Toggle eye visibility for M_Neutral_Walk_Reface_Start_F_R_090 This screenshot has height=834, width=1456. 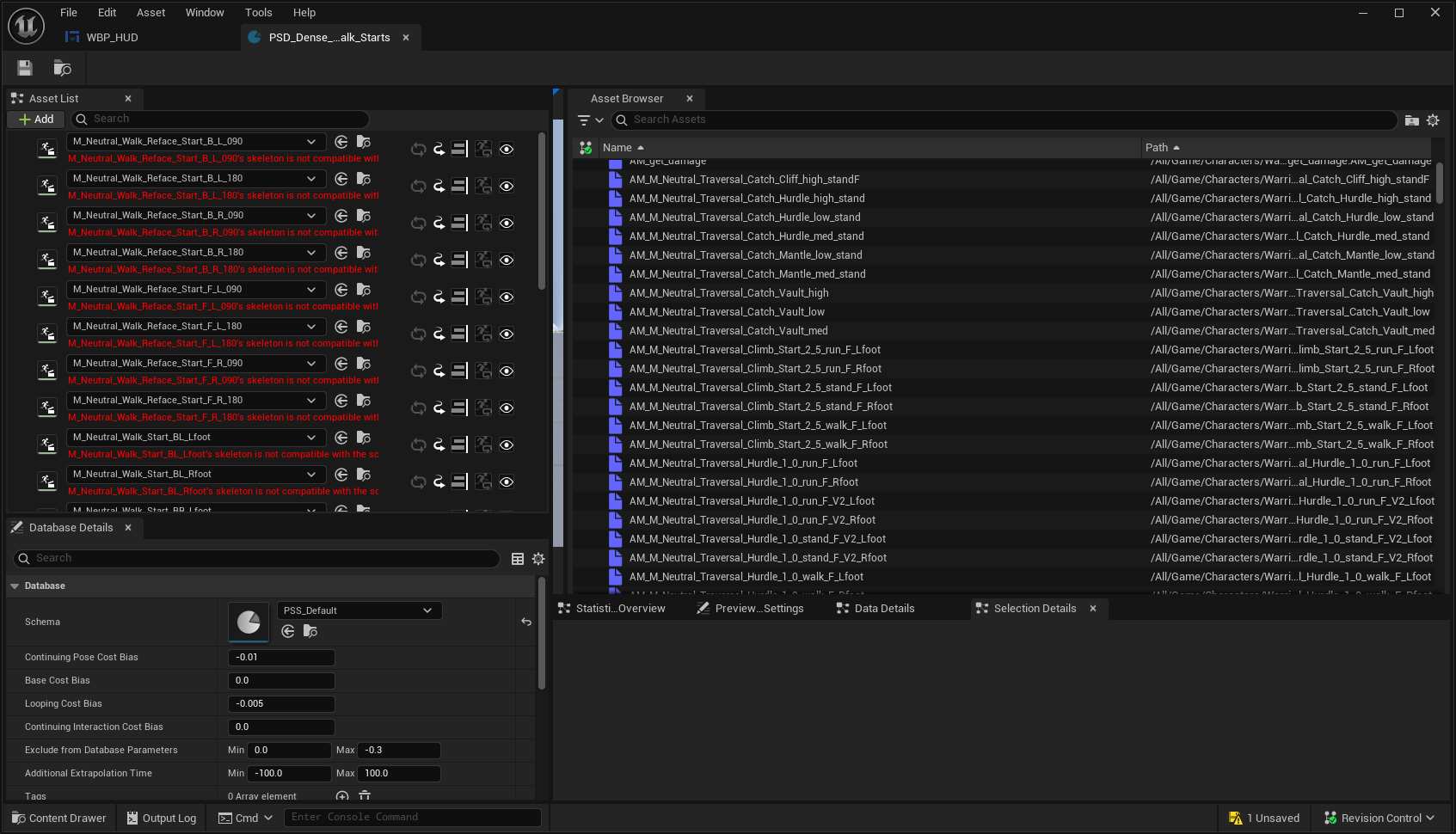click(x=507, y=371)
